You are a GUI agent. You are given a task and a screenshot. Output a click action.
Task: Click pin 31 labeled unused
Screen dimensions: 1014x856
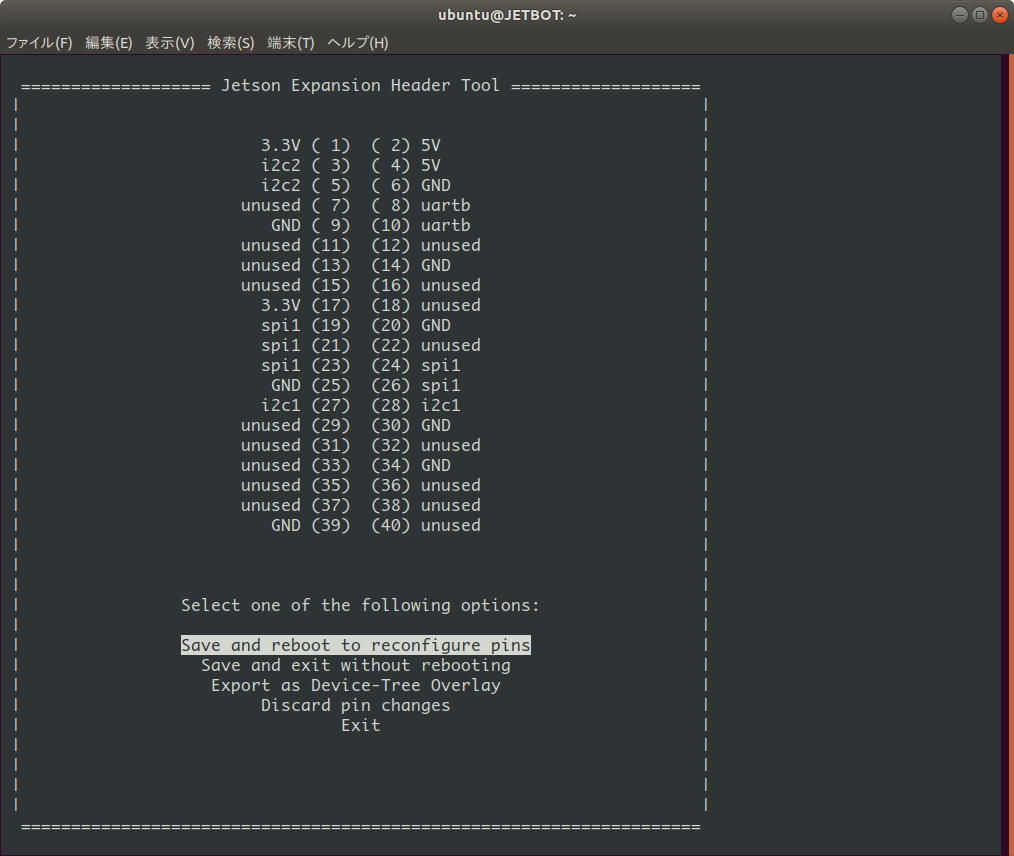pos(296,446)
